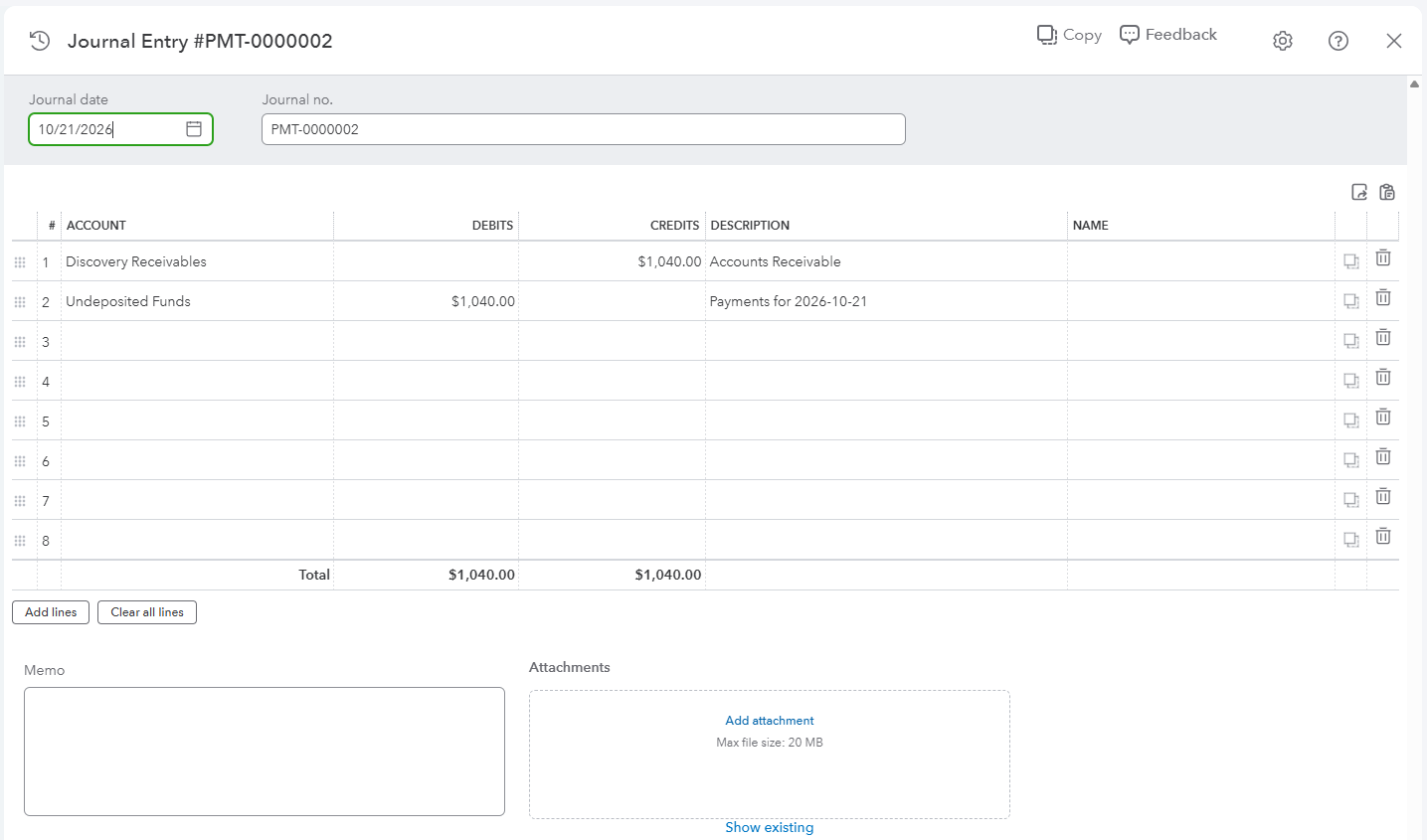The image size is (1427, 840).
Task: Open the Feedback speech bubble link
Action: 1168,35
